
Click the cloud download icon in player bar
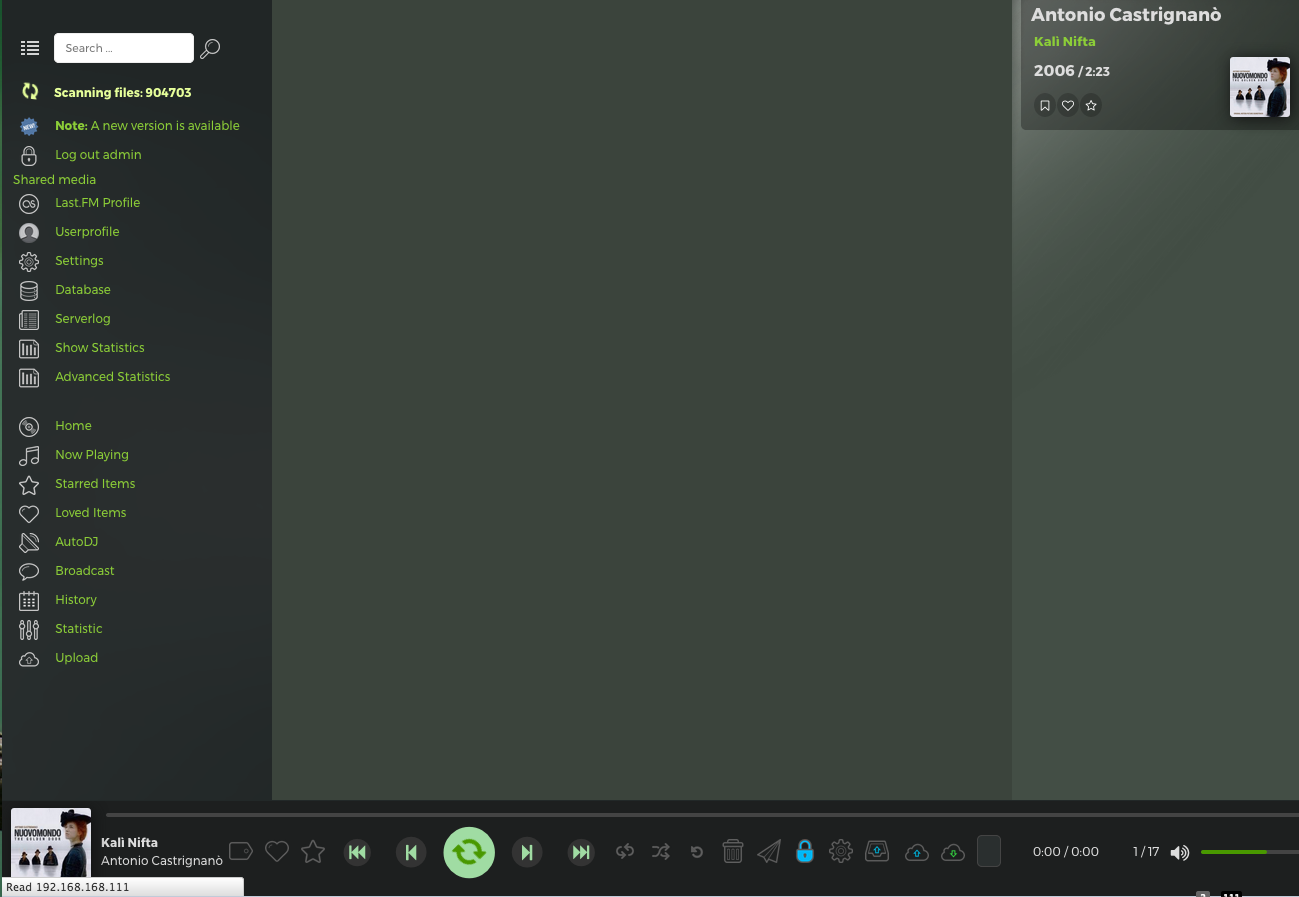[x=953, y=852]
